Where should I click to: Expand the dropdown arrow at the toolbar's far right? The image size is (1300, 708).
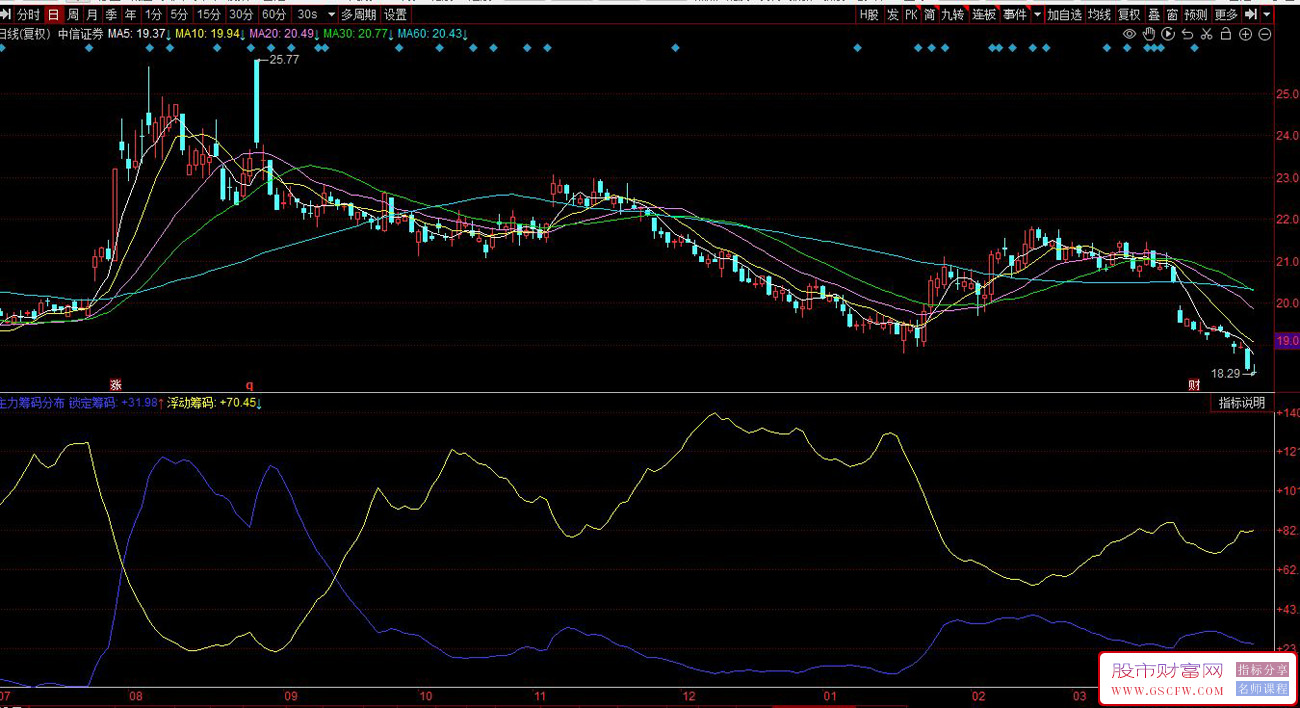pos(1267,15)
